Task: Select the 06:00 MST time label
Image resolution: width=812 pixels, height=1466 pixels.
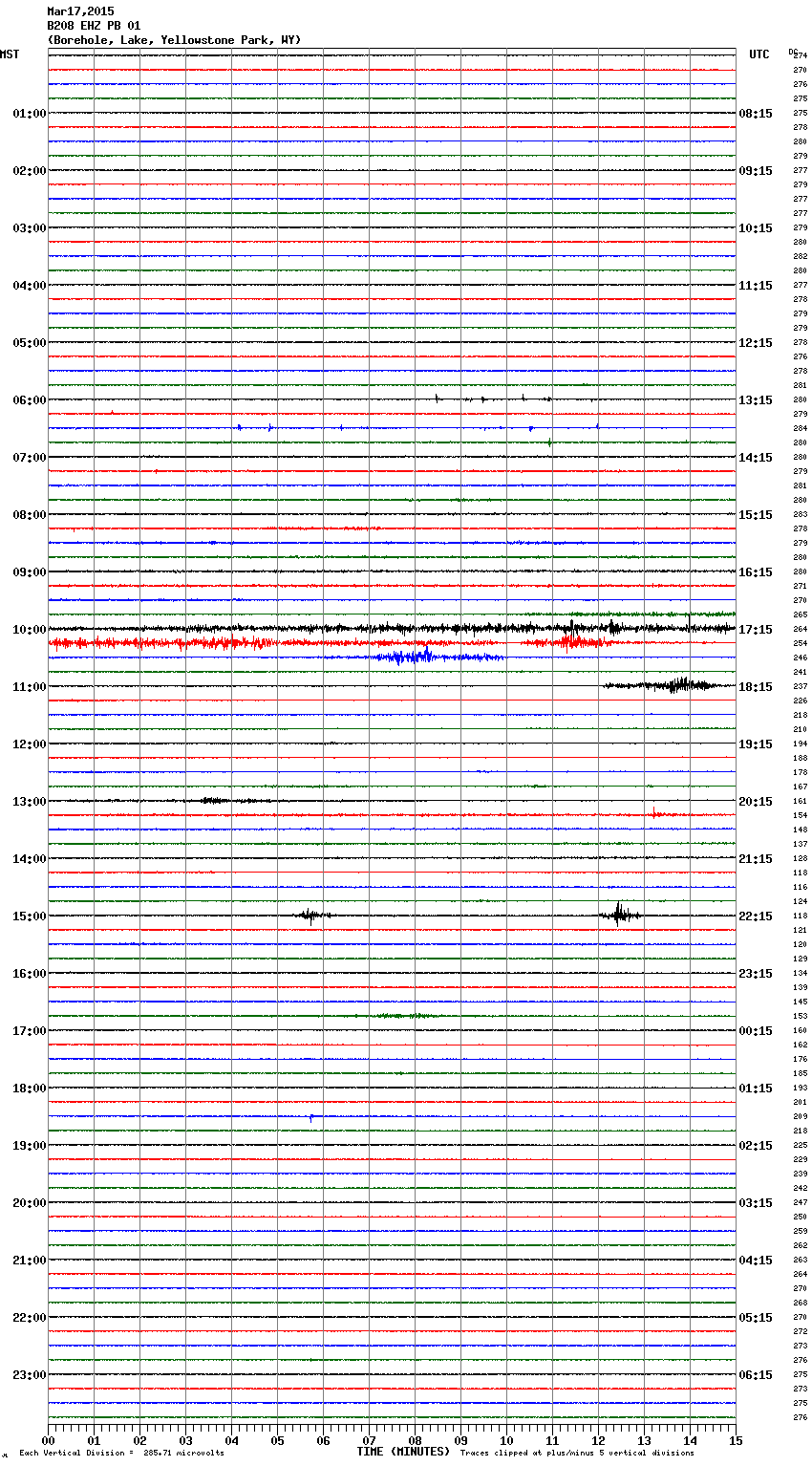Action: point(29,400)
